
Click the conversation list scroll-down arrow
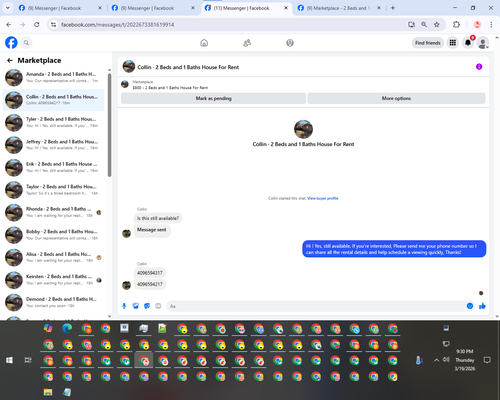pos(109,316)
